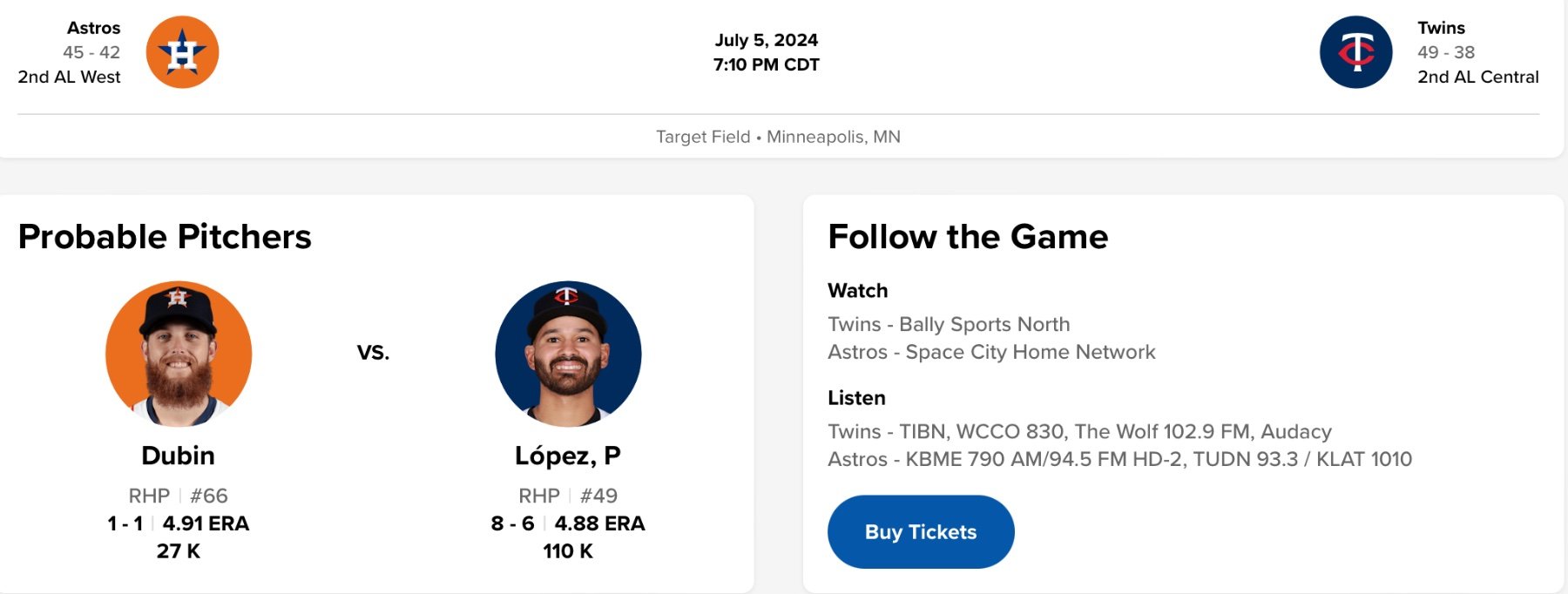Open the Twins team name link
This screenshot has width=1568, height=594.
(x=1441, y=28)
